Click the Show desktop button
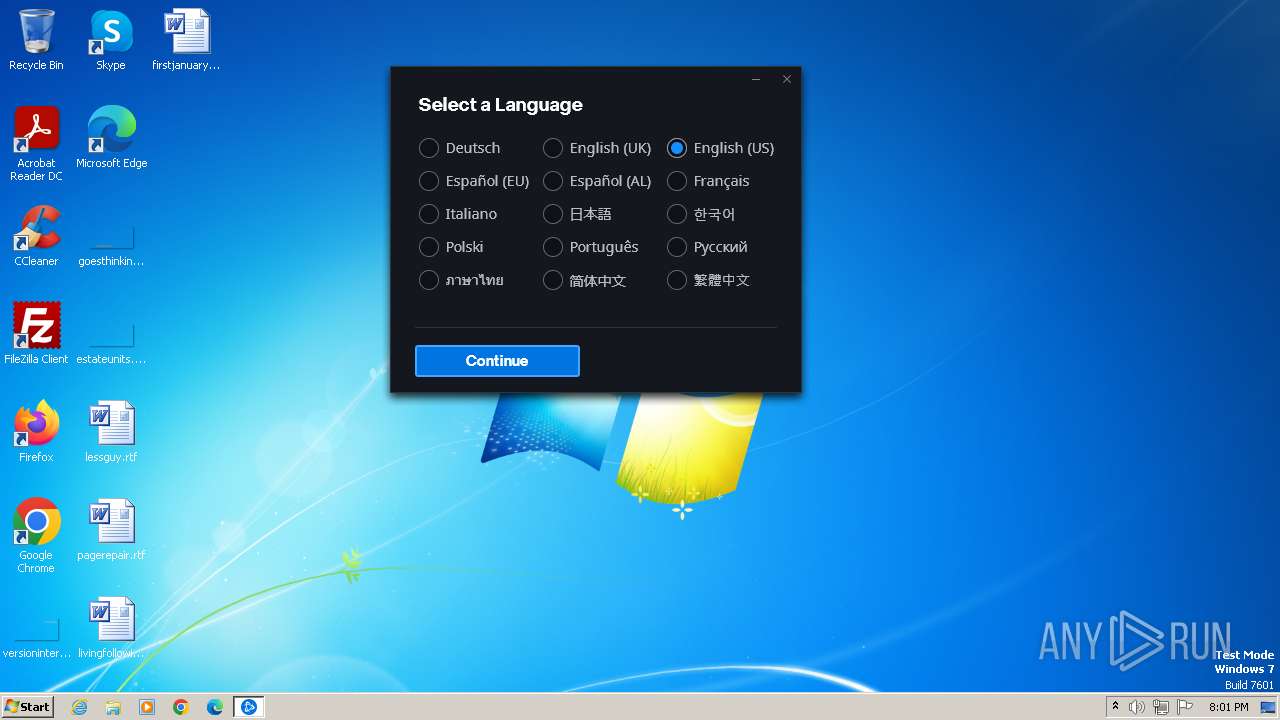 pyautogui.click(x=1269, y=707)
